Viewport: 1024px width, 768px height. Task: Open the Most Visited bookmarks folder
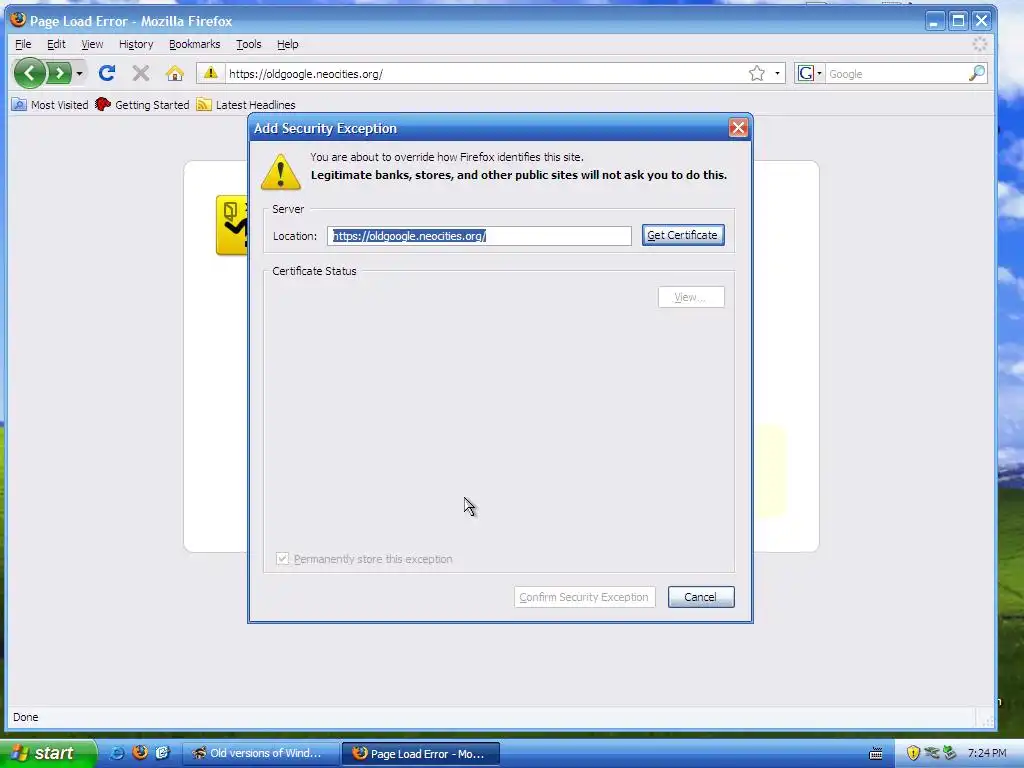click(50, 104)
